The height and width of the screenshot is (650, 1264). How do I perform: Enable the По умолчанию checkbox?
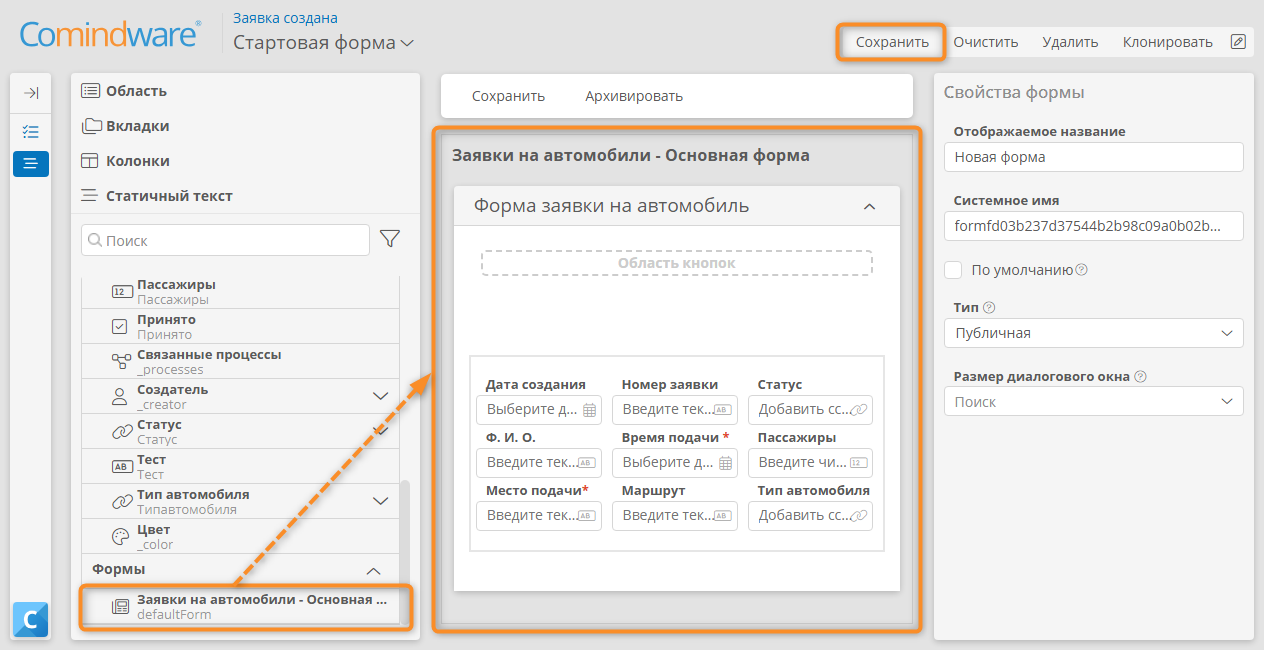pos(953,270)
